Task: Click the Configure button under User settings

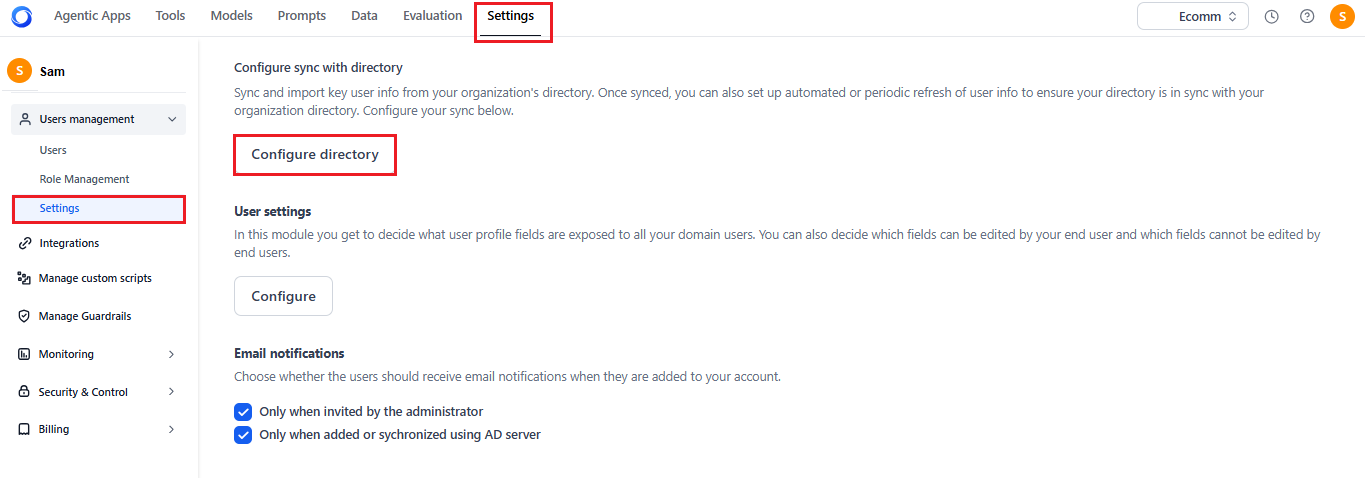Action: [283, 296]
